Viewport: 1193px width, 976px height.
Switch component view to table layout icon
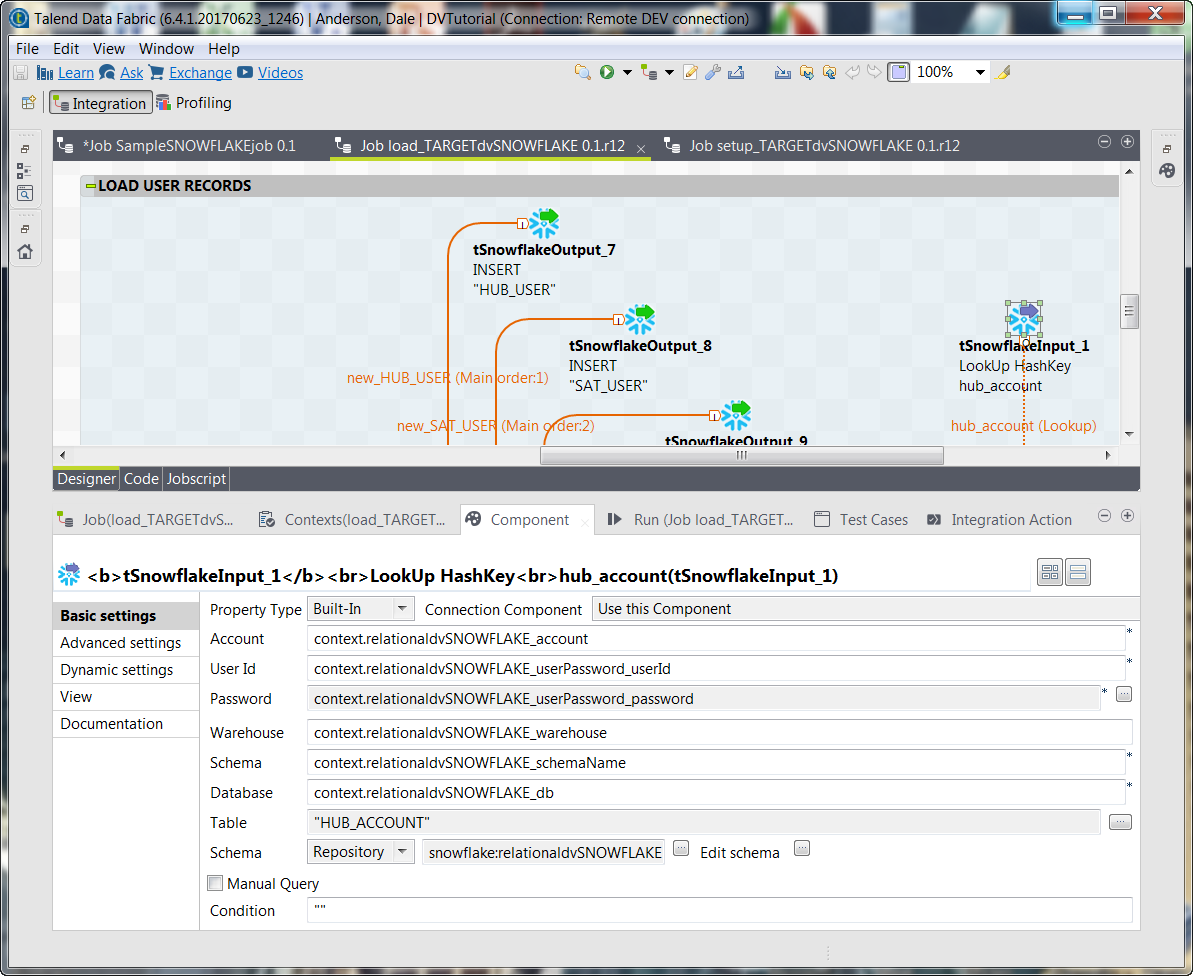coord(1050,572)
